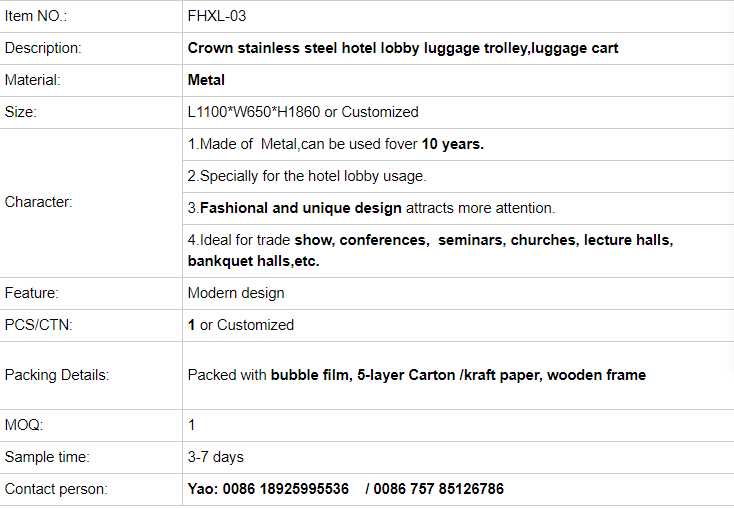This screenshot has height=508, width=734.
Task: Click the '10 years' durability line
Action: [336, 144]
